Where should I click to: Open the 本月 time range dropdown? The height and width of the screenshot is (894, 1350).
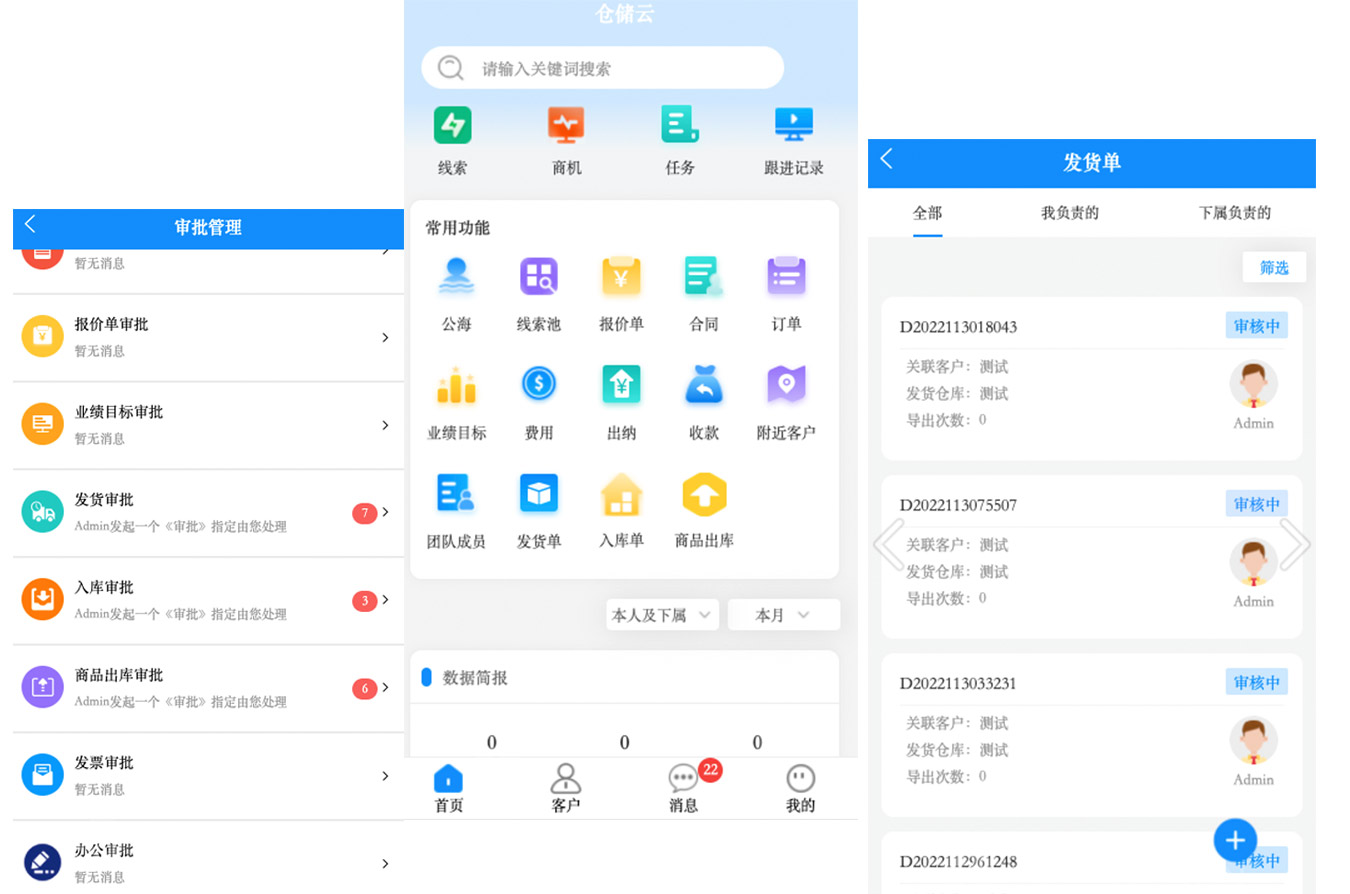[783, 615]
